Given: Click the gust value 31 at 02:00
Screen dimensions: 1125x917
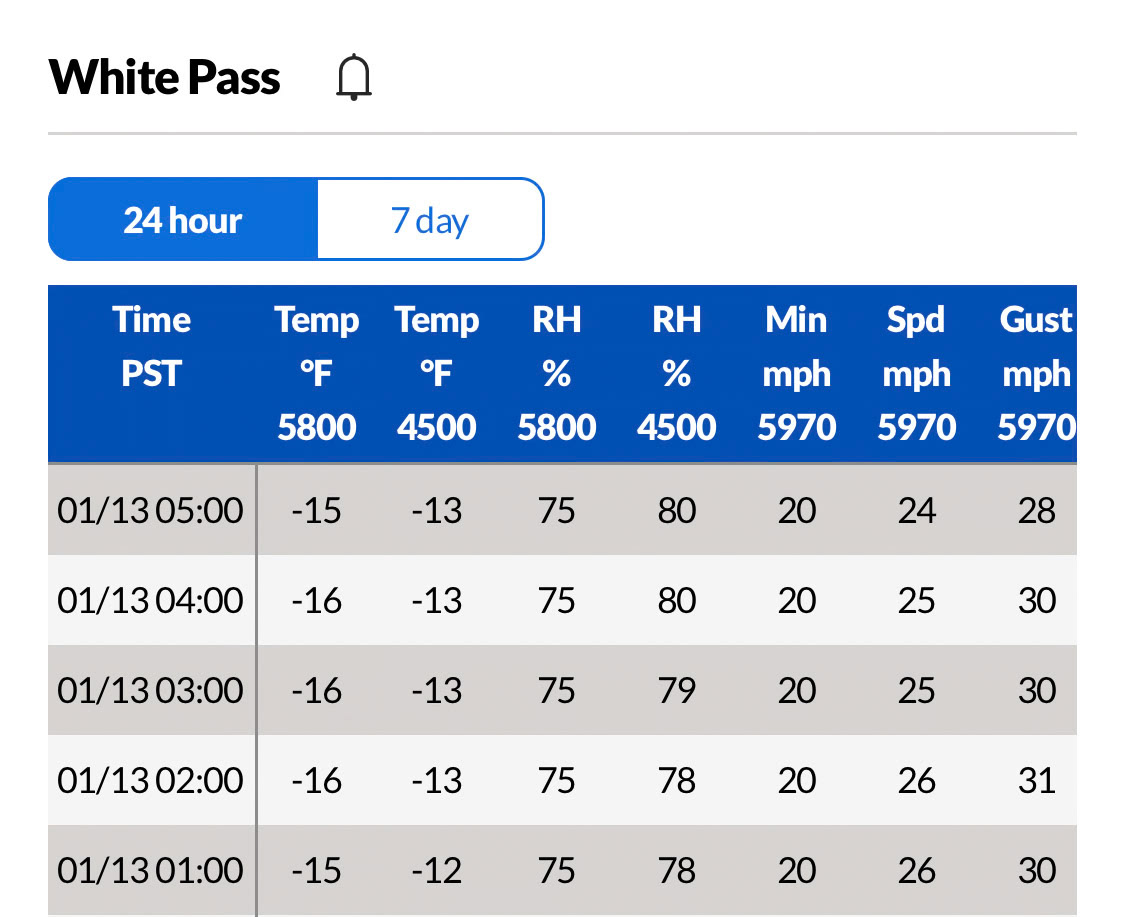Looking at the screenshot, I should tap(1037, 780).
